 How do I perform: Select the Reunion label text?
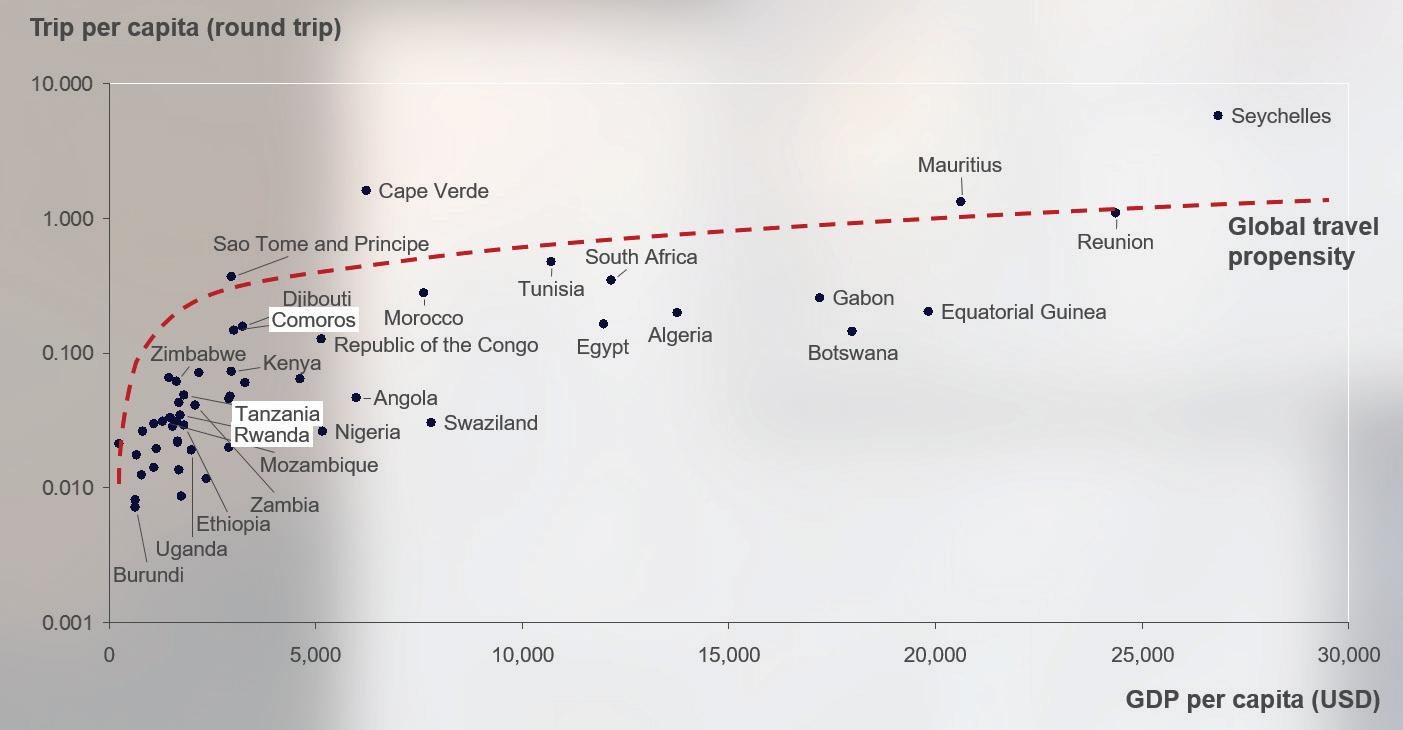(1115, 242)
